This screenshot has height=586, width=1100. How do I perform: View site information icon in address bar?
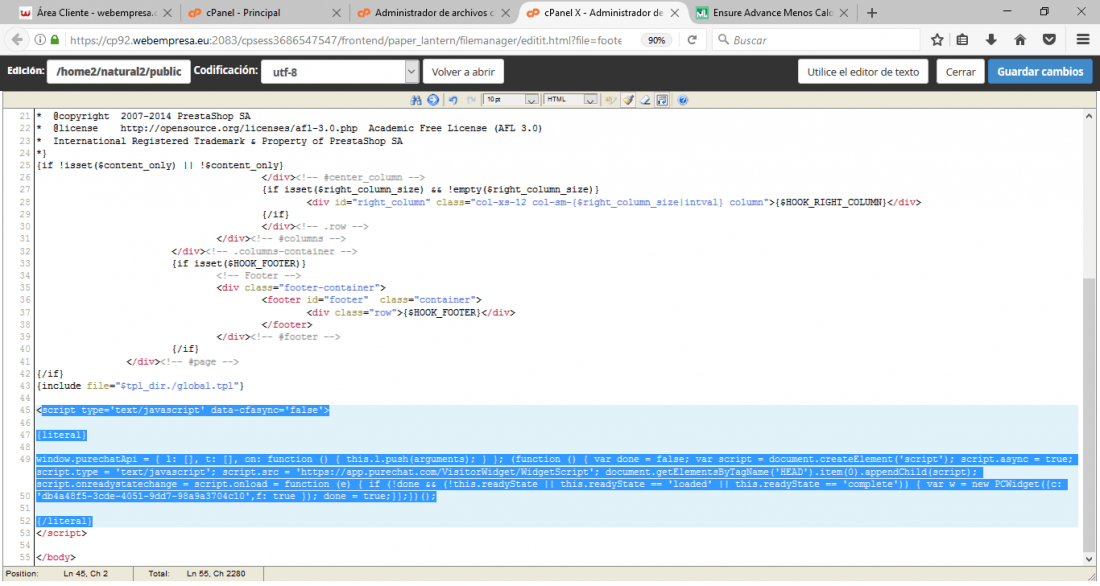[40, 40]
